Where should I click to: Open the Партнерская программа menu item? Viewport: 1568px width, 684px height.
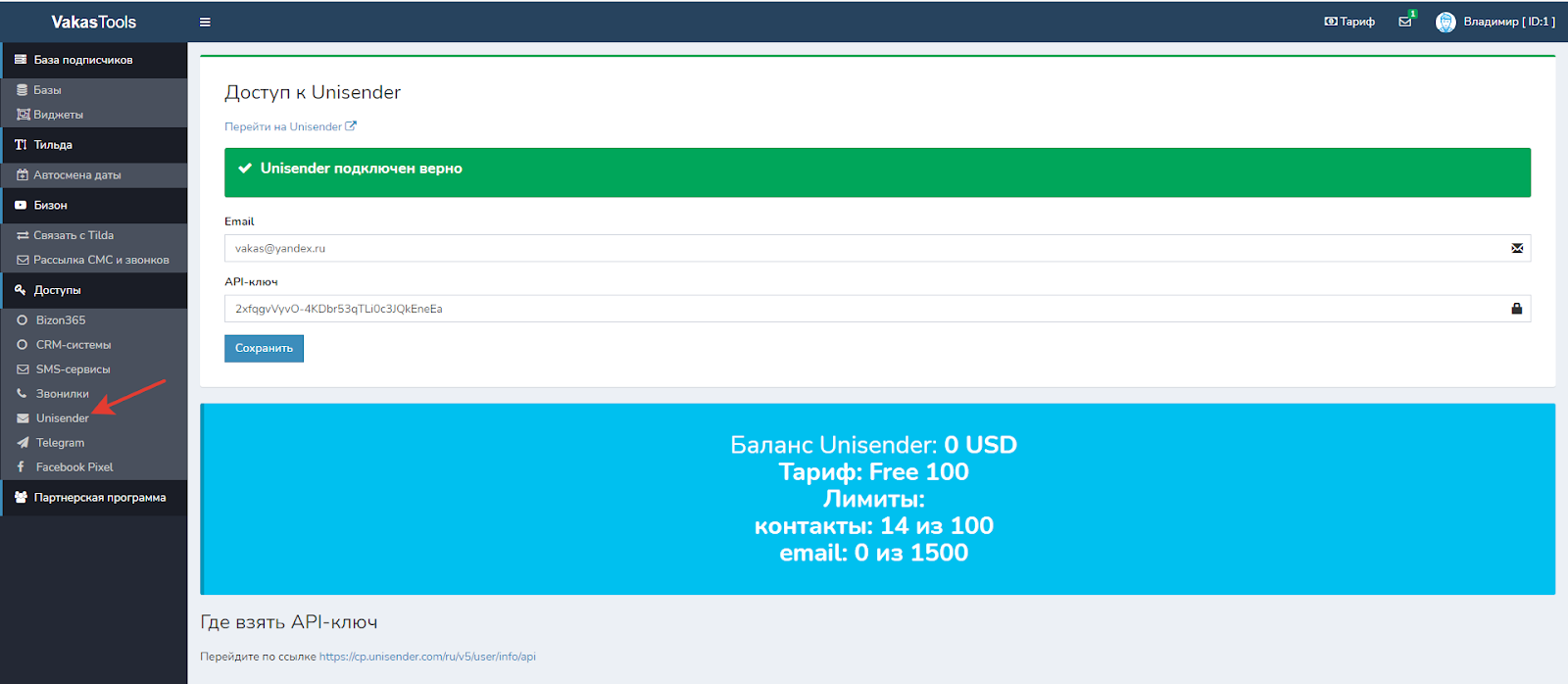click(99, 498)
